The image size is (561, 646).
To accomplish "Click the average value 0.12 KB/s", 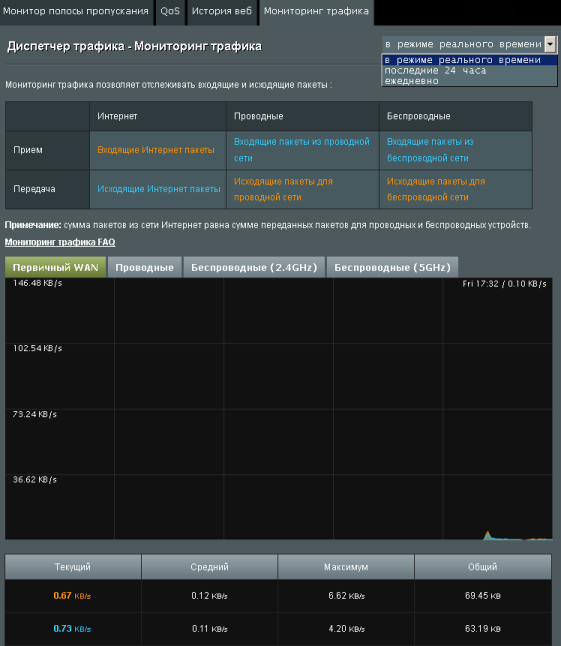I will click(210, 596).
